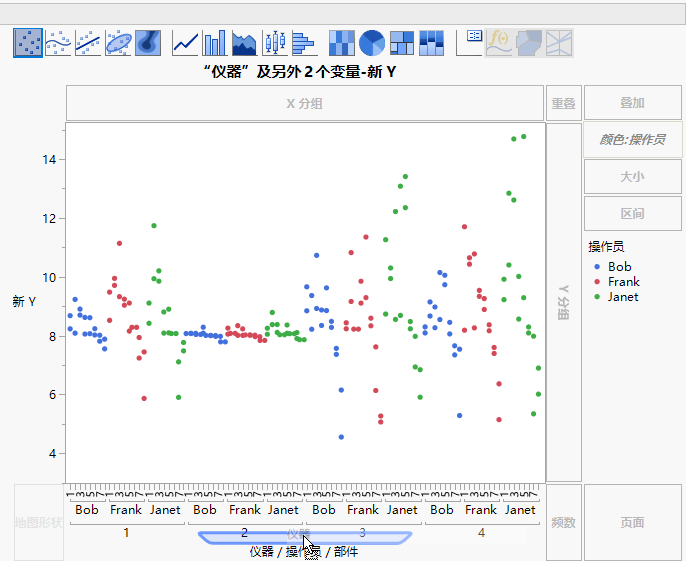Click the X 分组 drop zone
Viewport: 686px width, 561px height.
click(305, 103)
